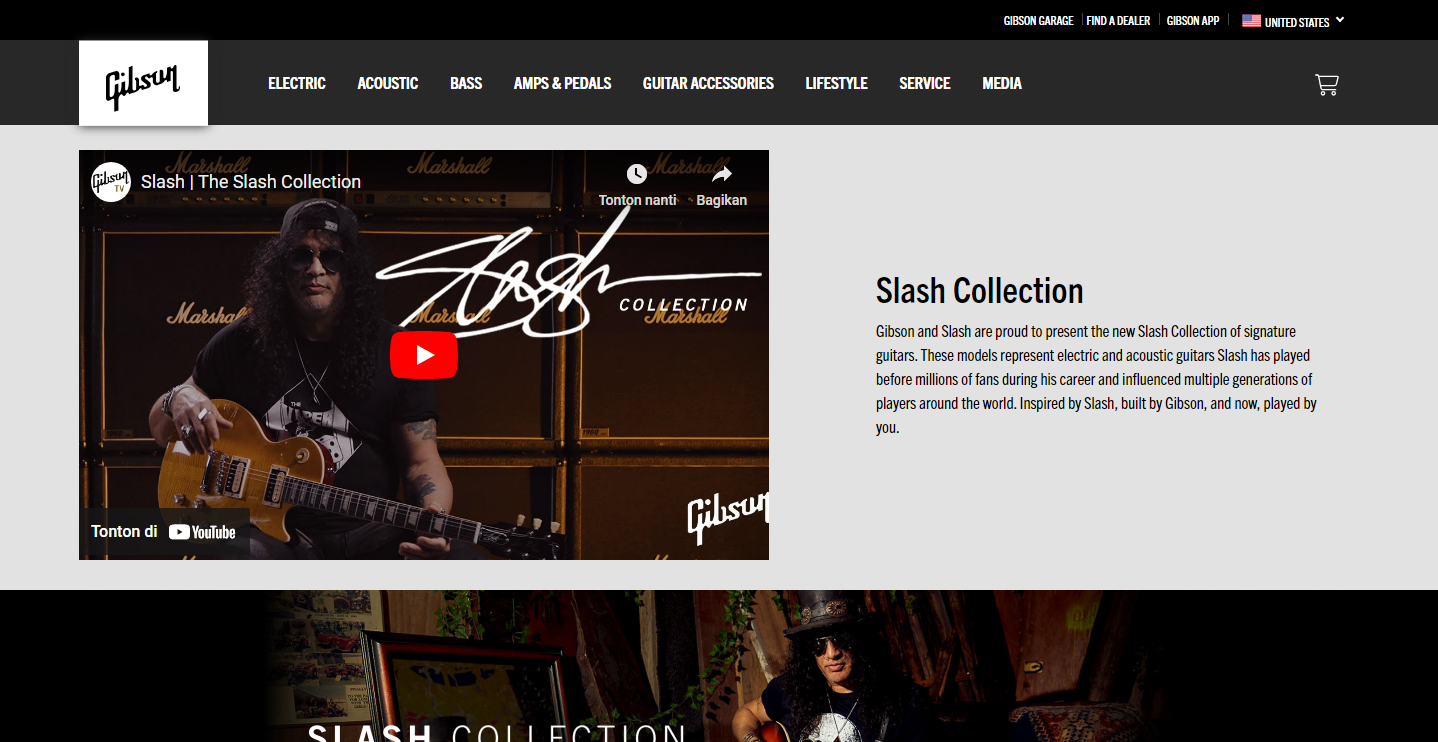Click the YouTube logo in video

point(202,532)
